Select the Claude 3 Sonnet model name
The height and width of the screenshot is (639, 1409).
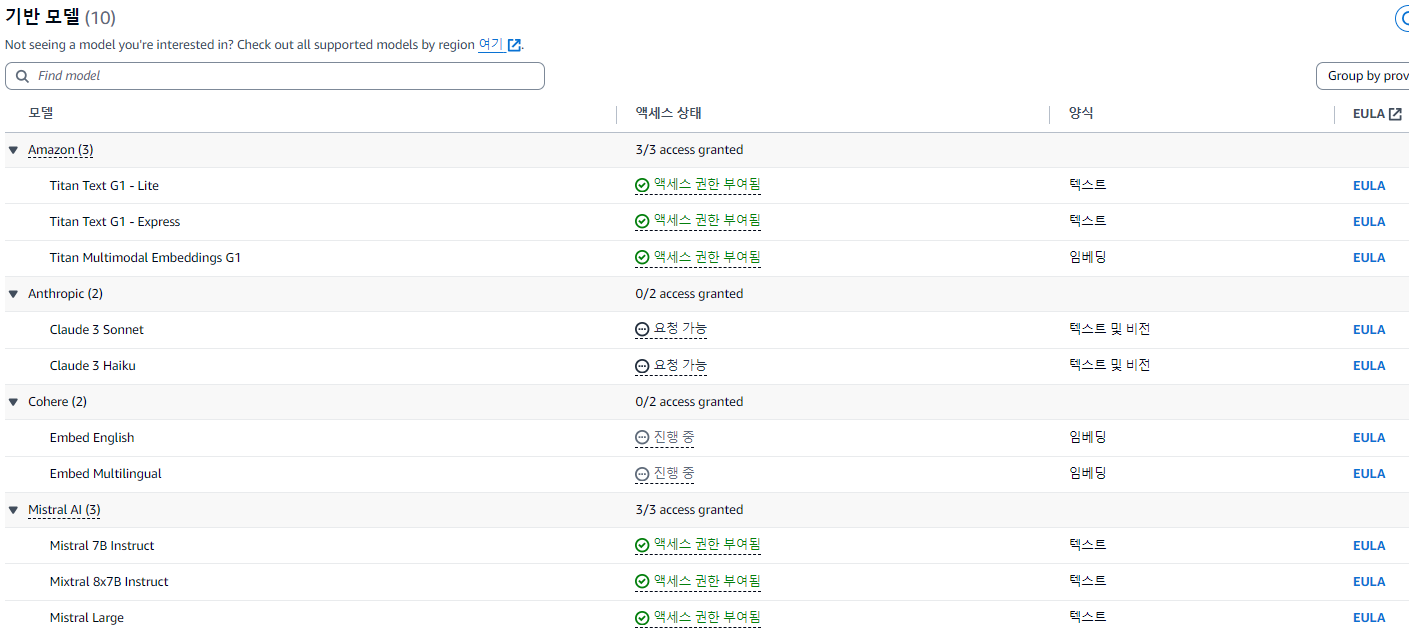pos(97,330)
